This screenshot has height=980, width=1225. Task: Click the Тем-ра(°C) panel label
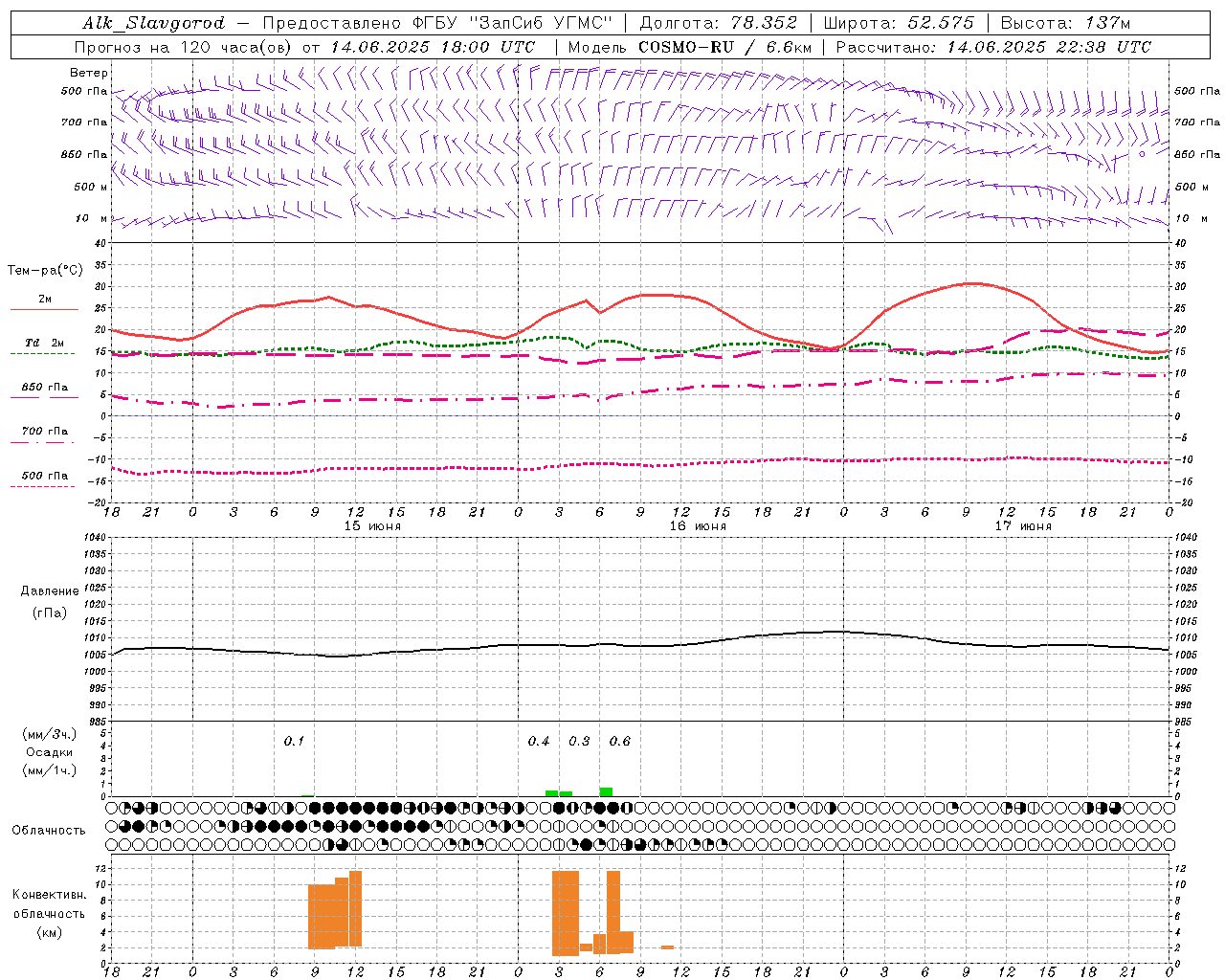(45, 271)
